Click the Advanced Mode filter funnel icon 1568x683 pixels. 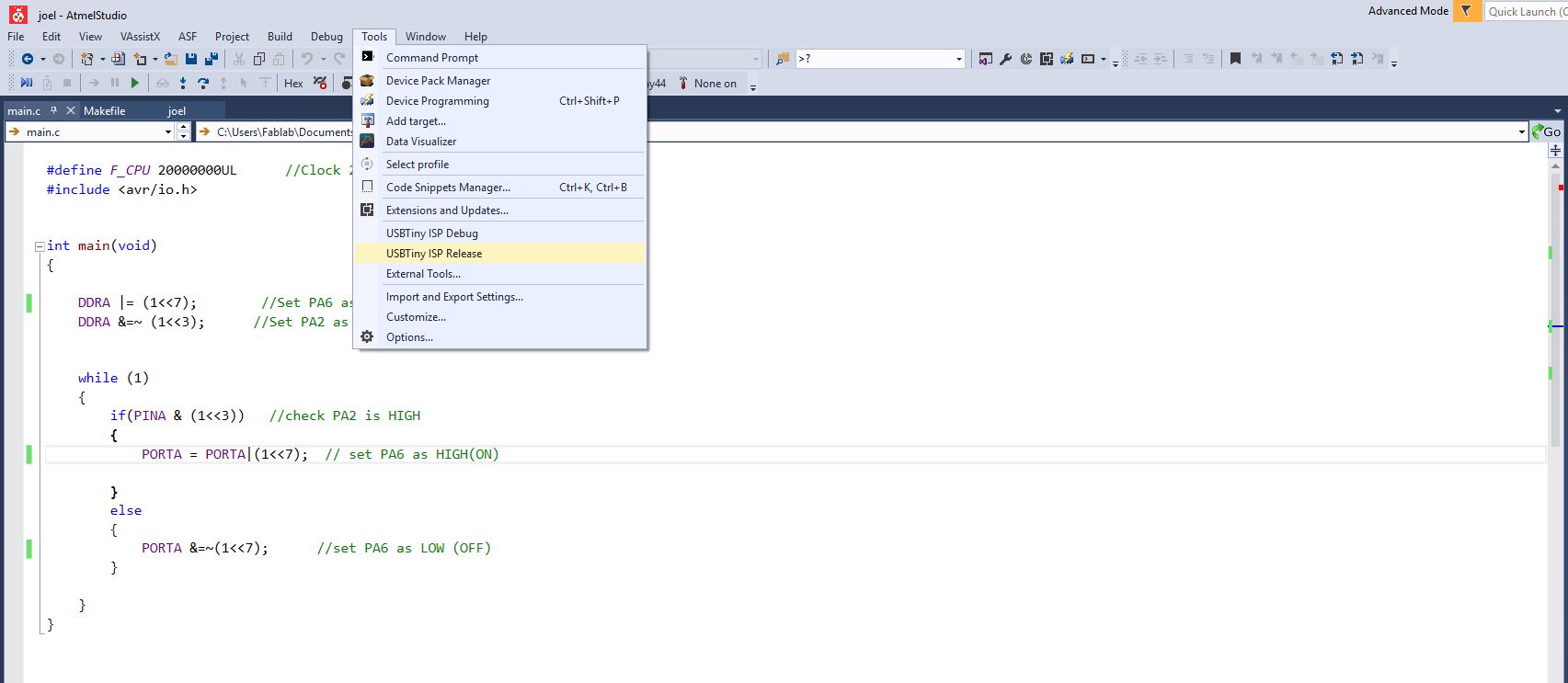tap(1467, 11)
